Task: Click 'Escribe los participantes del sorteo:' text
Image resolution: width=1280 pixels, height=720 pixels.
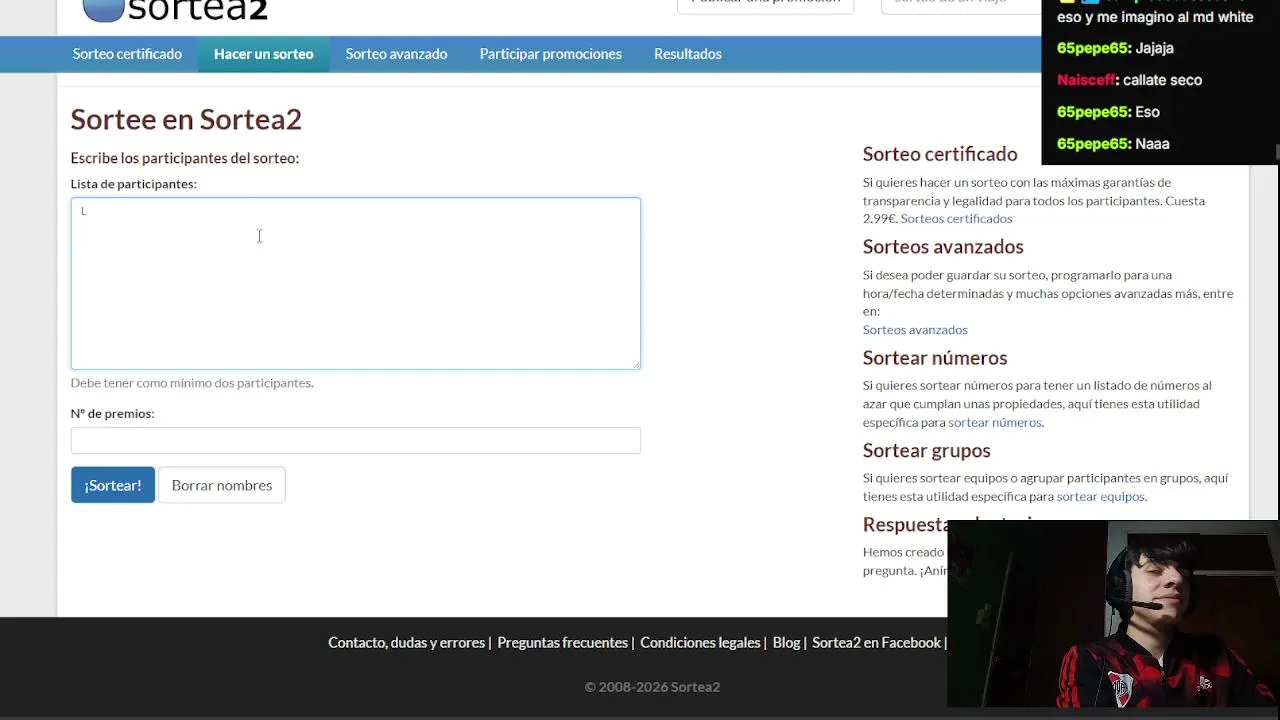Action: click(185, 158)
